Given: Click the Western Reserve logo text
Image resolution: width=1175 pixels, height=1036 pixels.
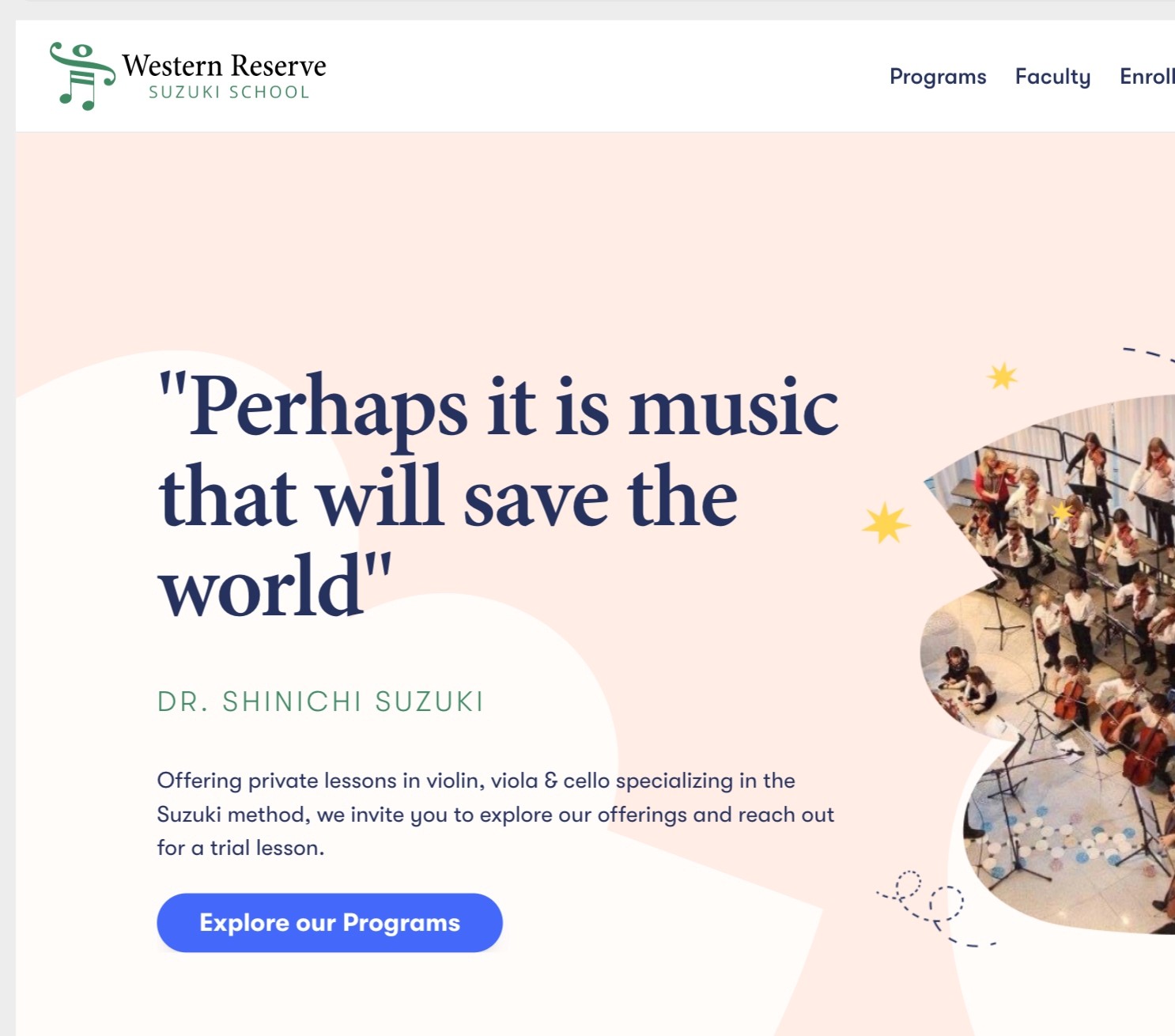Looking at the screenshot, I should (224, 65).
